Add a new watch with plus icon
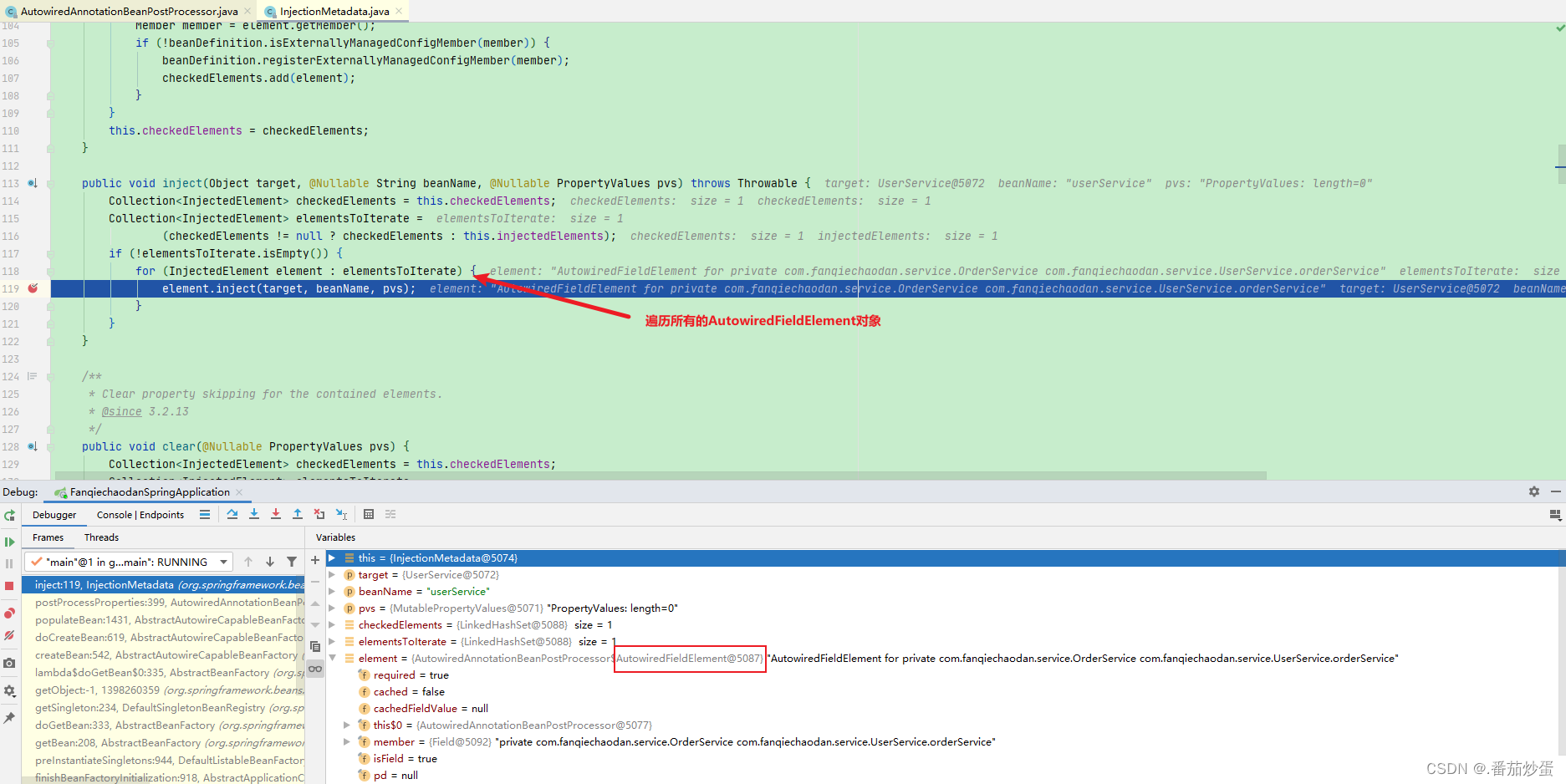Screen dimensions: 1566x784 [x=315, y=560]
